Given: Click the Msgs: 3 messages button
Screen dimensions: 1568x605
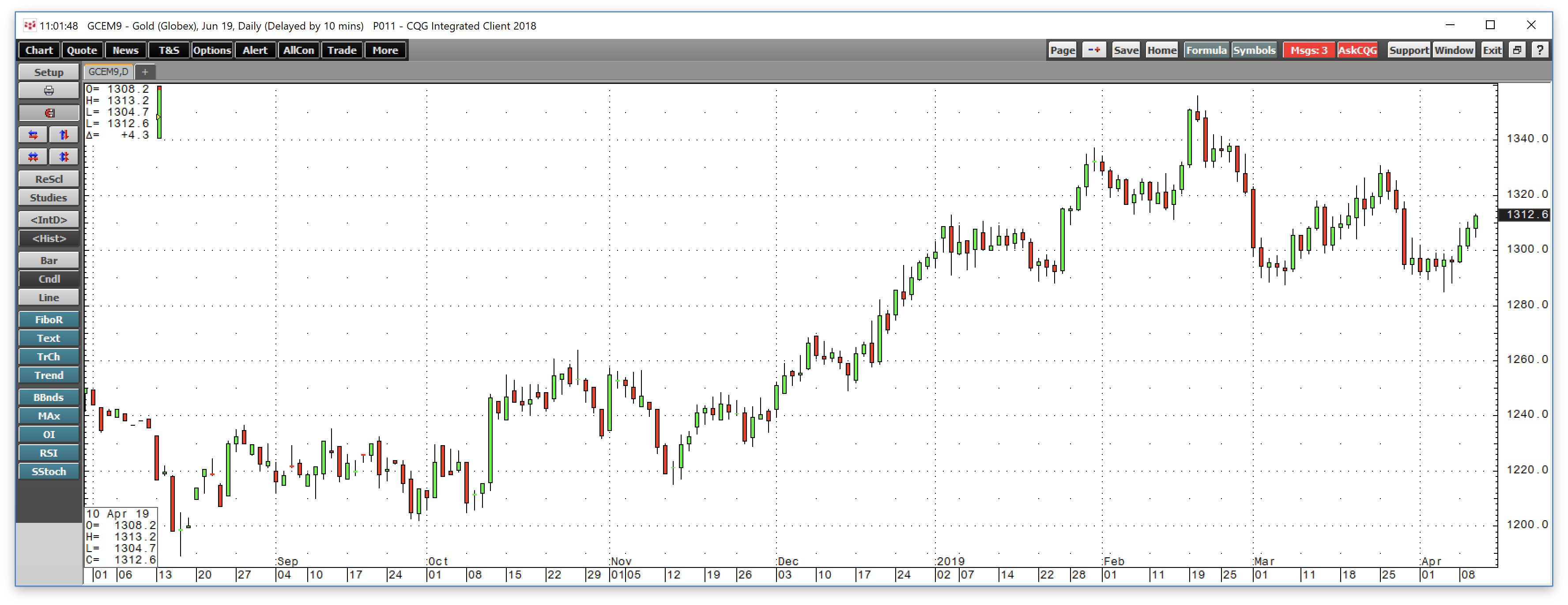Looking at the screenshot, I should (1308, 50).
